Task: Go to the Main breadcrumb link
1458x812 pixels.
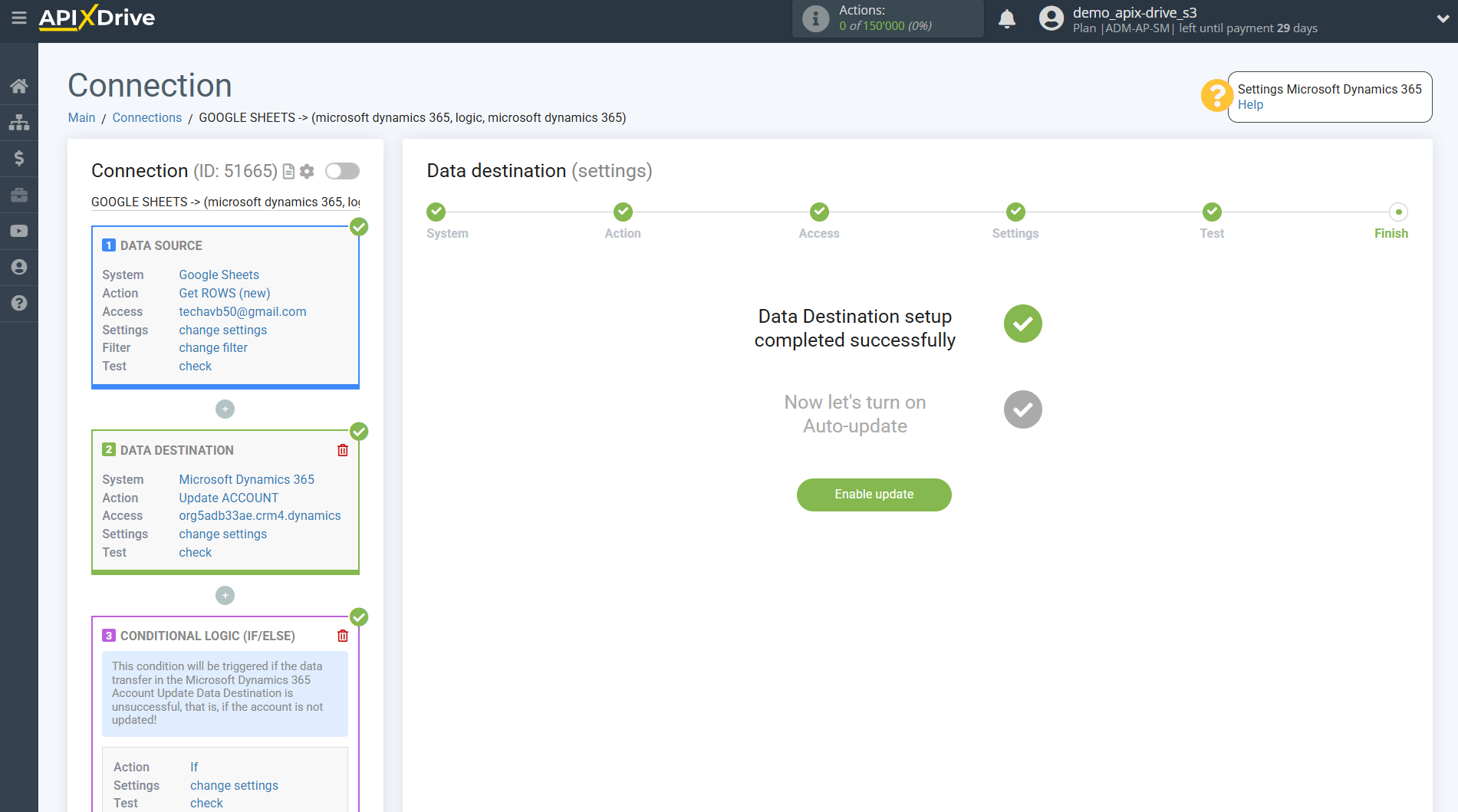Action: point(81,117)
